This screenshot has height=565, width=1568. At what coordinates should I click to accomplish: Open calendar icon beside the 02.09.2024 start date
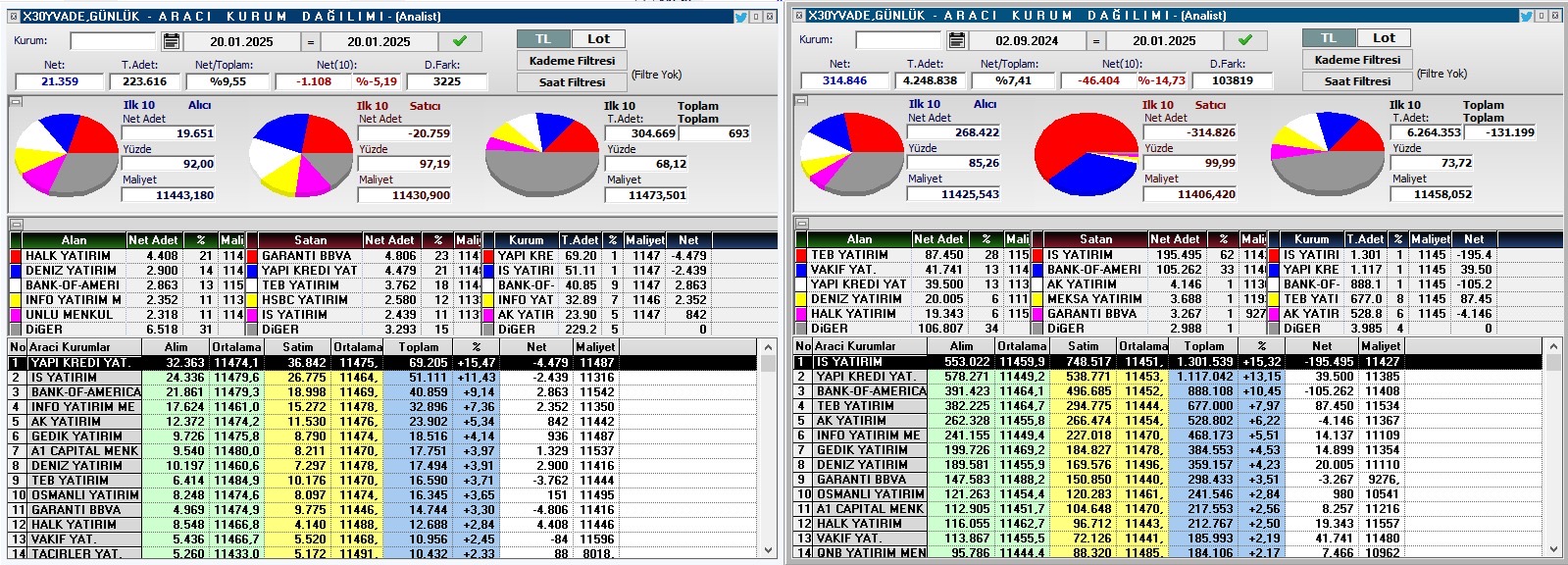tap(956, 40)
